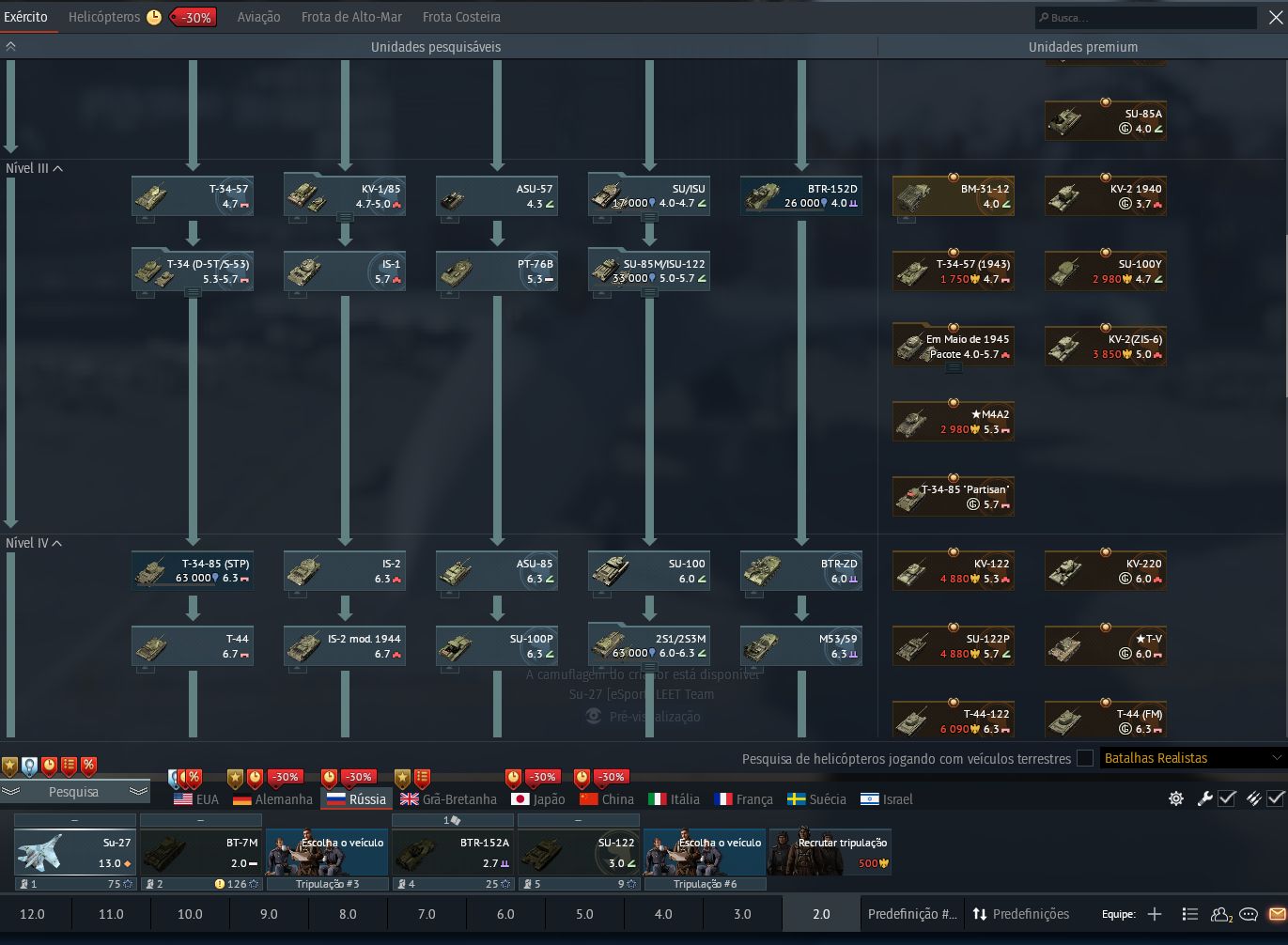
Task: Select the T-34-57 vehicle card
Action: click(x=193, y=196)
